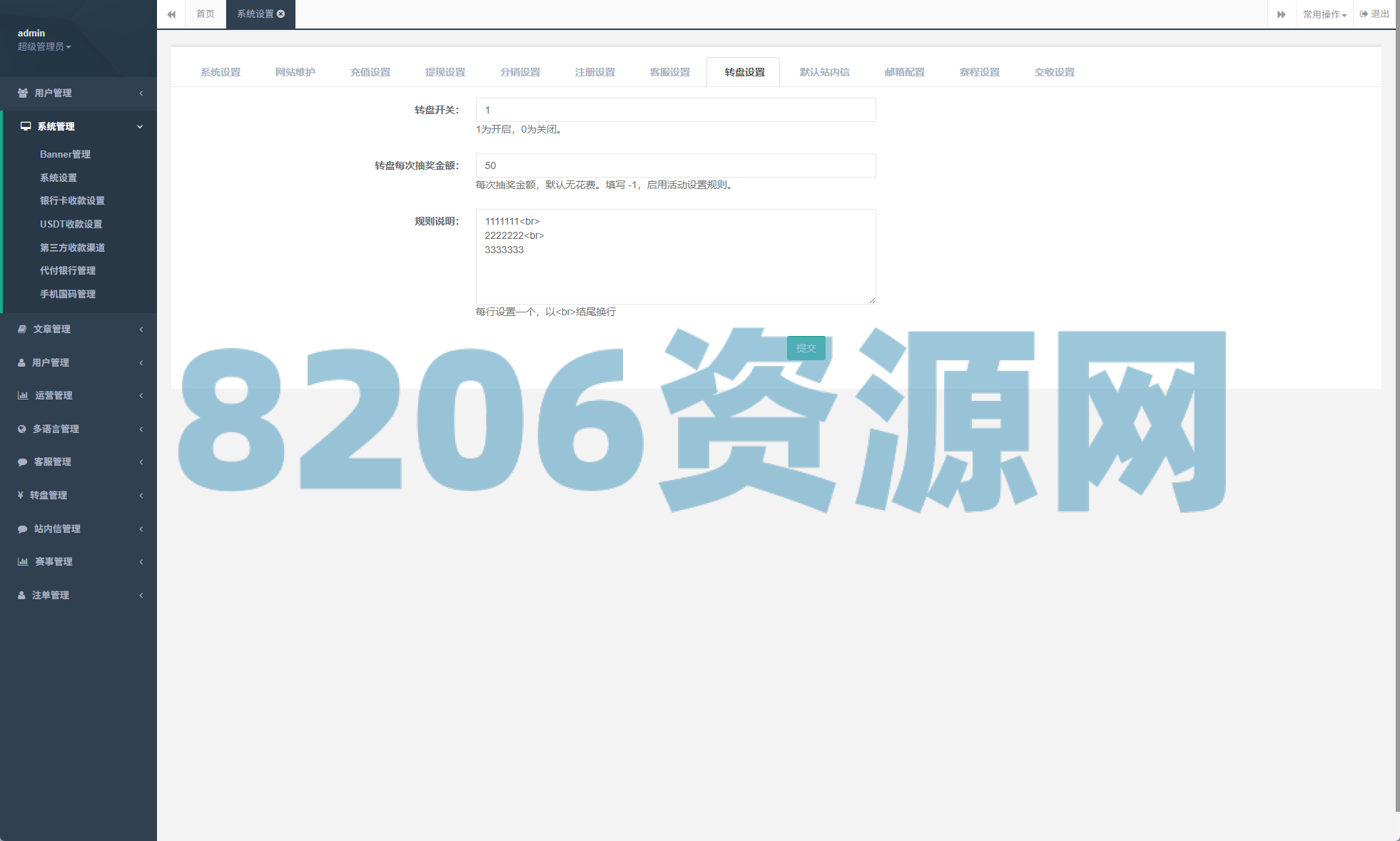Screen dimensions: 1400x841
Task: Click the monitor icon beside 系统管理
Action: [x=26, y=126]
